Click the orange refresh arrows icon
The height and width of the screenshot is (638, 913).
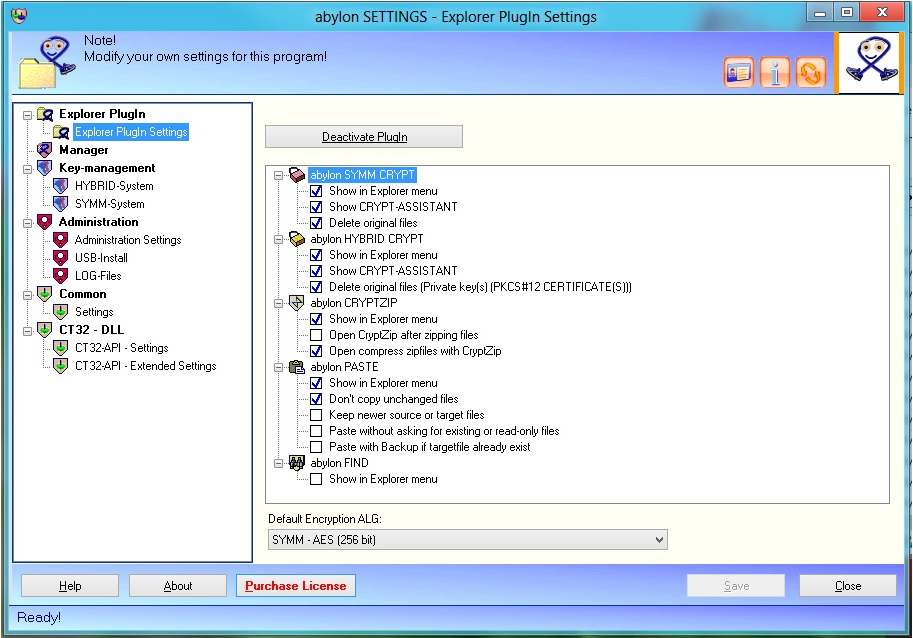click(811, 73)
